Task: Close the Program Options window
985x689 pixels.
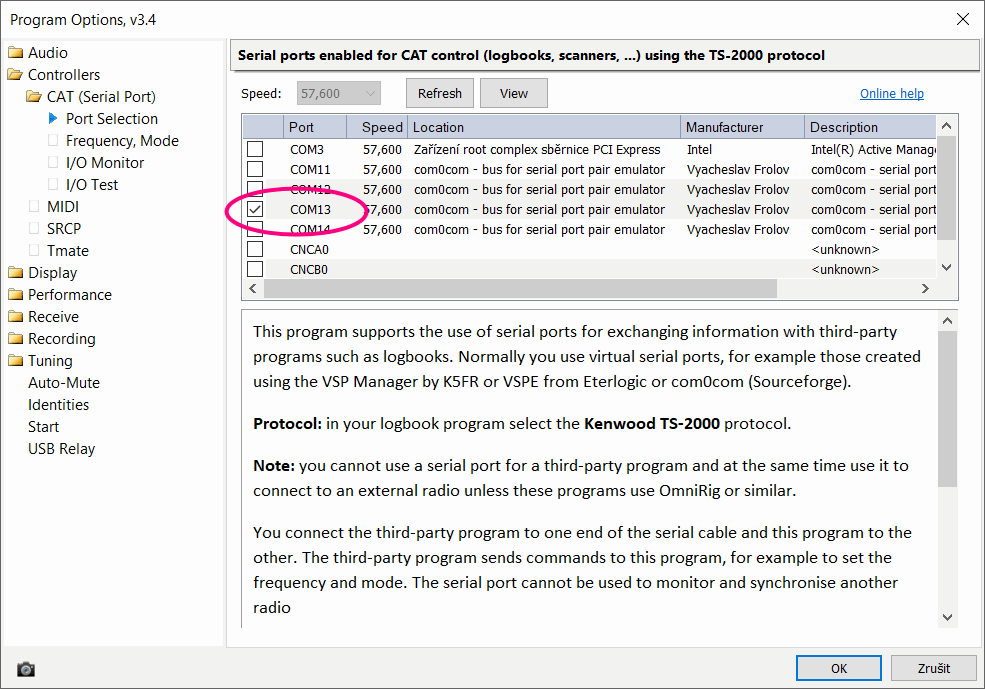Action: pyautogui.click(x=962, y=19)
